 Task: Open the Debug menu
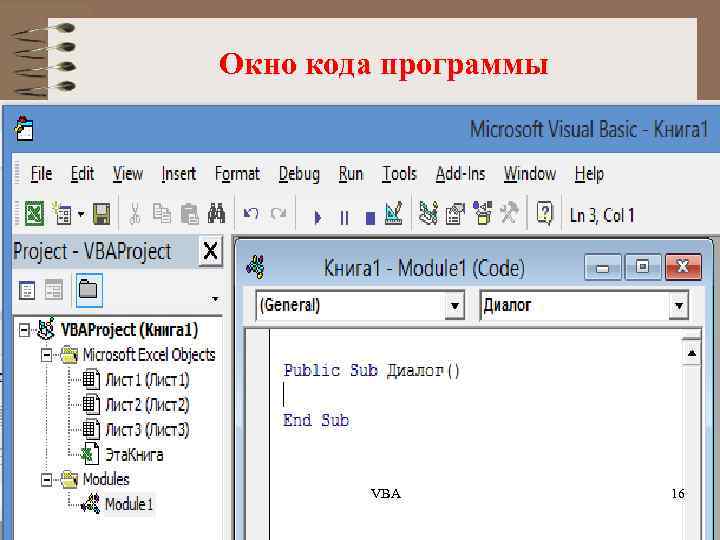[x=299, y=174]
